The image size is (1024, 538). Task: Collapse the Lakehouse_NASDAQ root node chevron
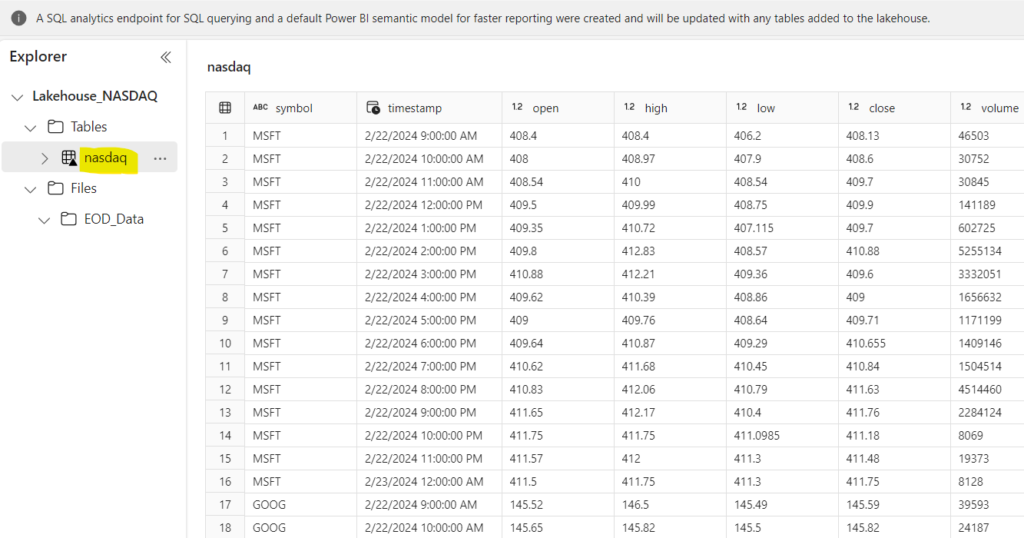pos(18,97)
